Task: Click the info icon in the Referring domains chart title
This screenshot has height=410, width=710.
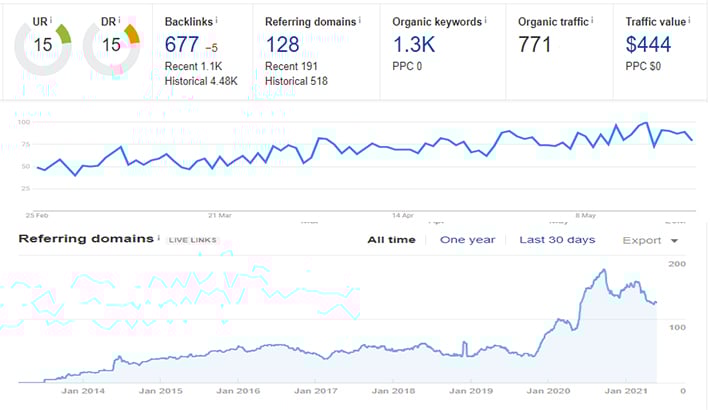Action: pos(158,238)
